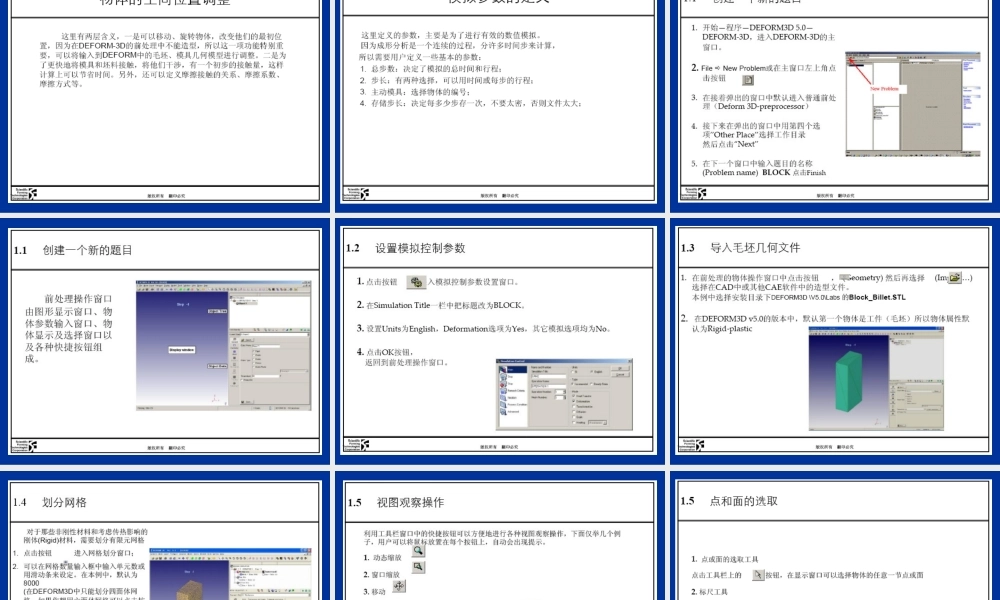Select the slide titled 1.3 导入毛坯几何文件
1000x600 pixels.
coord(834,340)
